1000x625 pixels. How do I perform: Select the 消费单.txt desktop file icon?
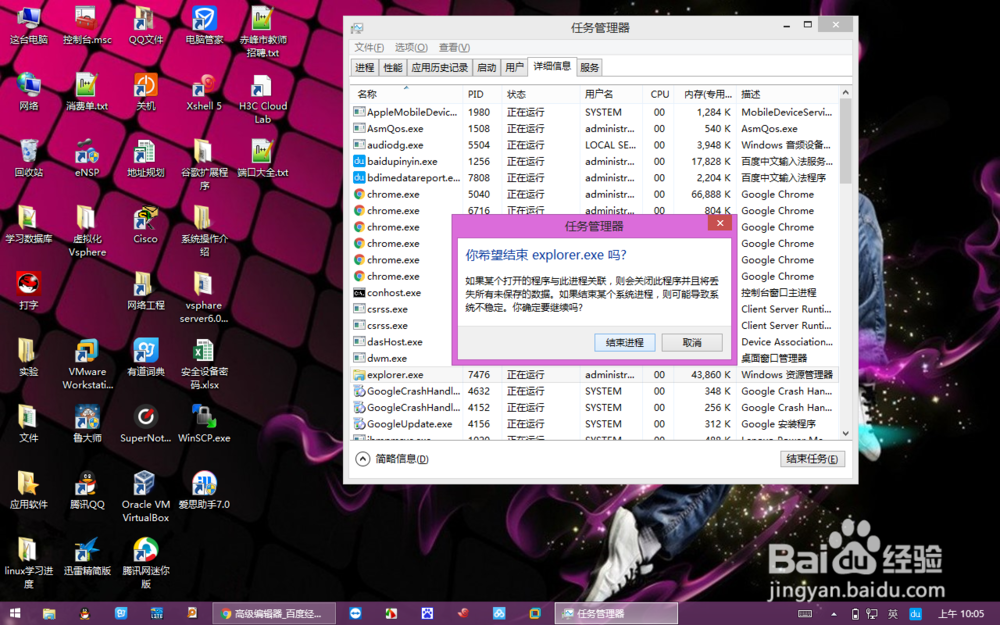[87, 92]
